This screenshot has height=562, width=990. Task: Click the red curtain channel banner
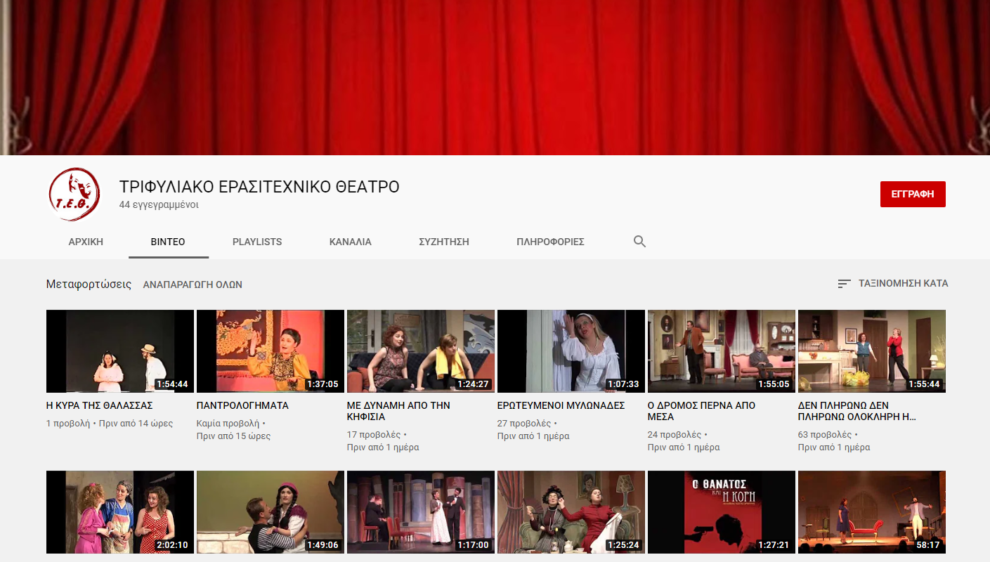click(495, 77)
